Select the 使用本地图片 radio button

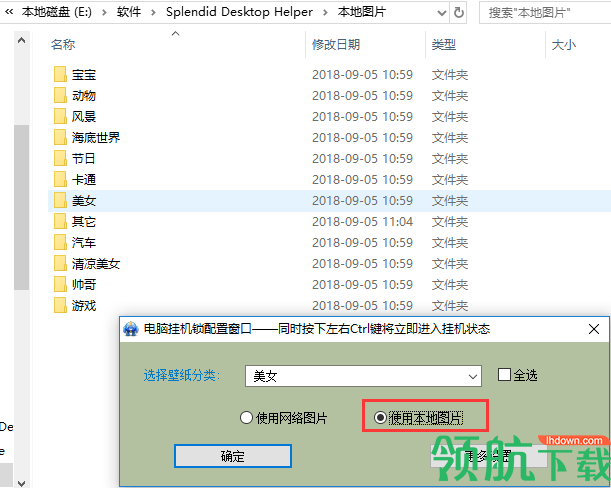(x=380, y=418)
